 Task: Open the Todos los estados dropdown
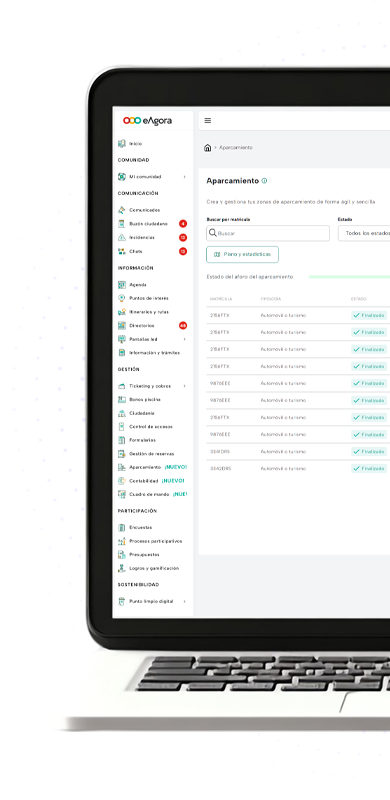[364, 233]
